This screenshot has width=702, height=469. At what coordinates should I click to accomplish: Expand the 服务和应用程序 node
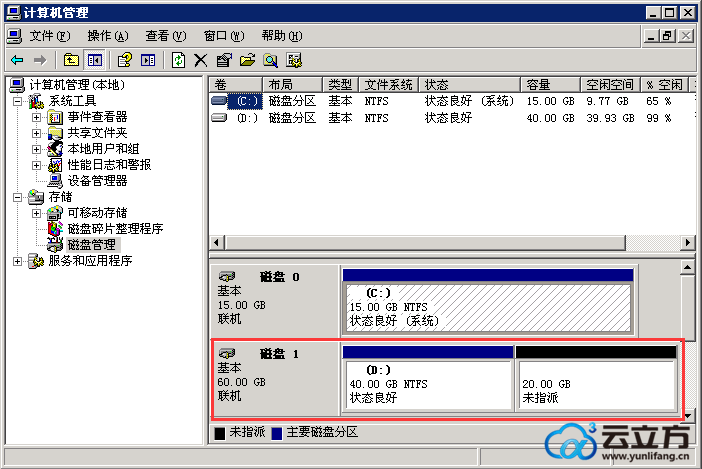point(17,261)
